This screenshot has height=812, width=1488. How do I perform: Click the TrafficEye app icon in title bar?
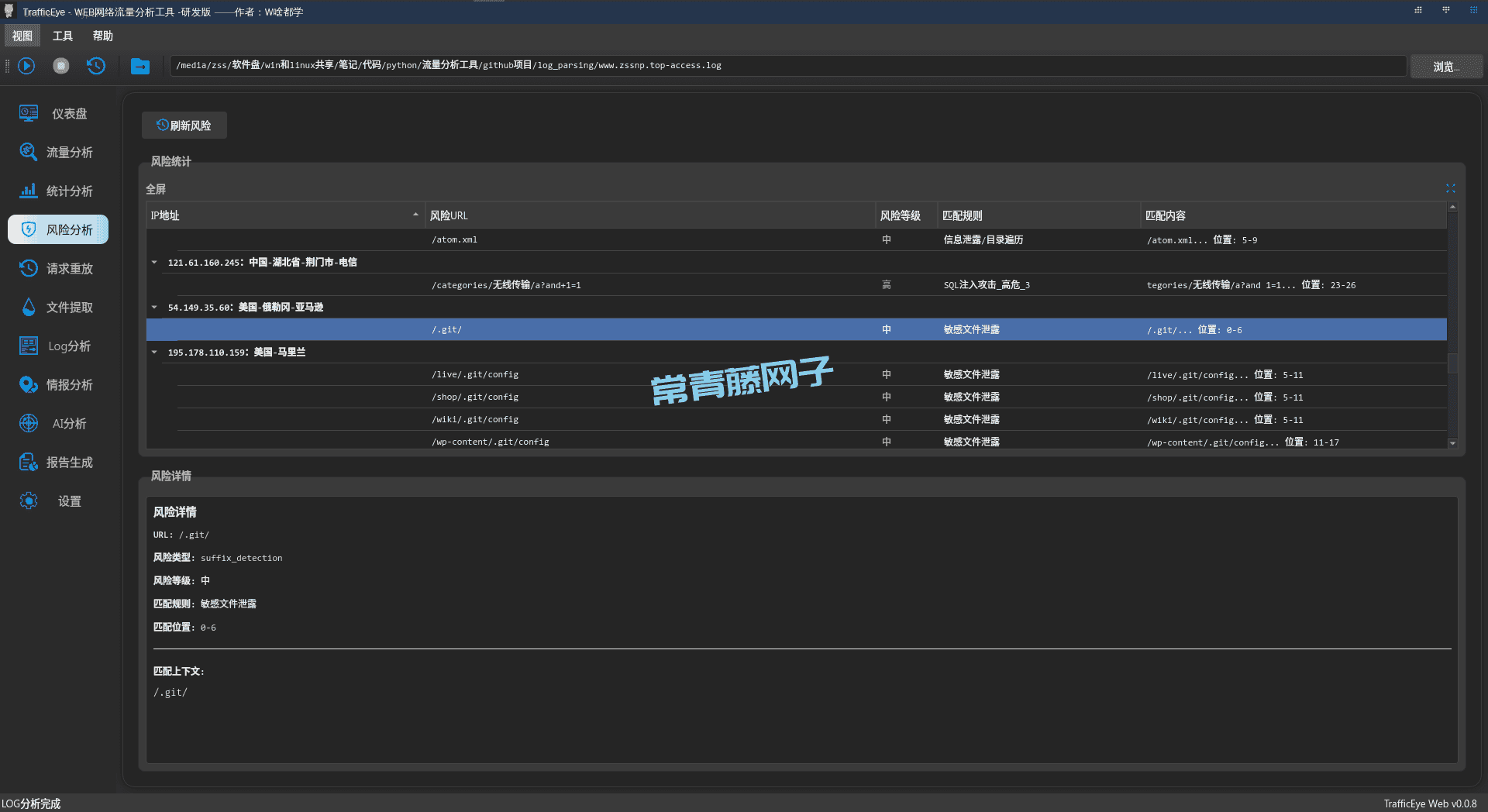coord(9,11)
